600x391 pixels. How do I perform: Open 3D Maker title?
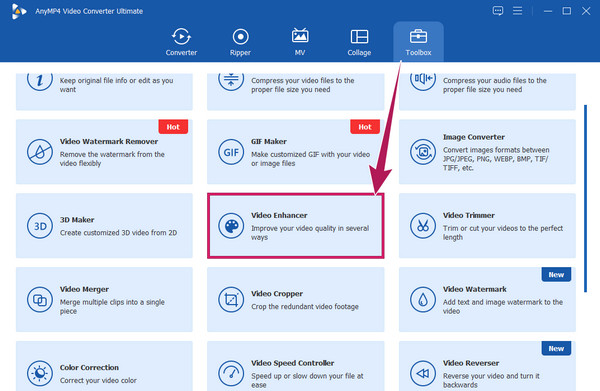tap(77, 220)
